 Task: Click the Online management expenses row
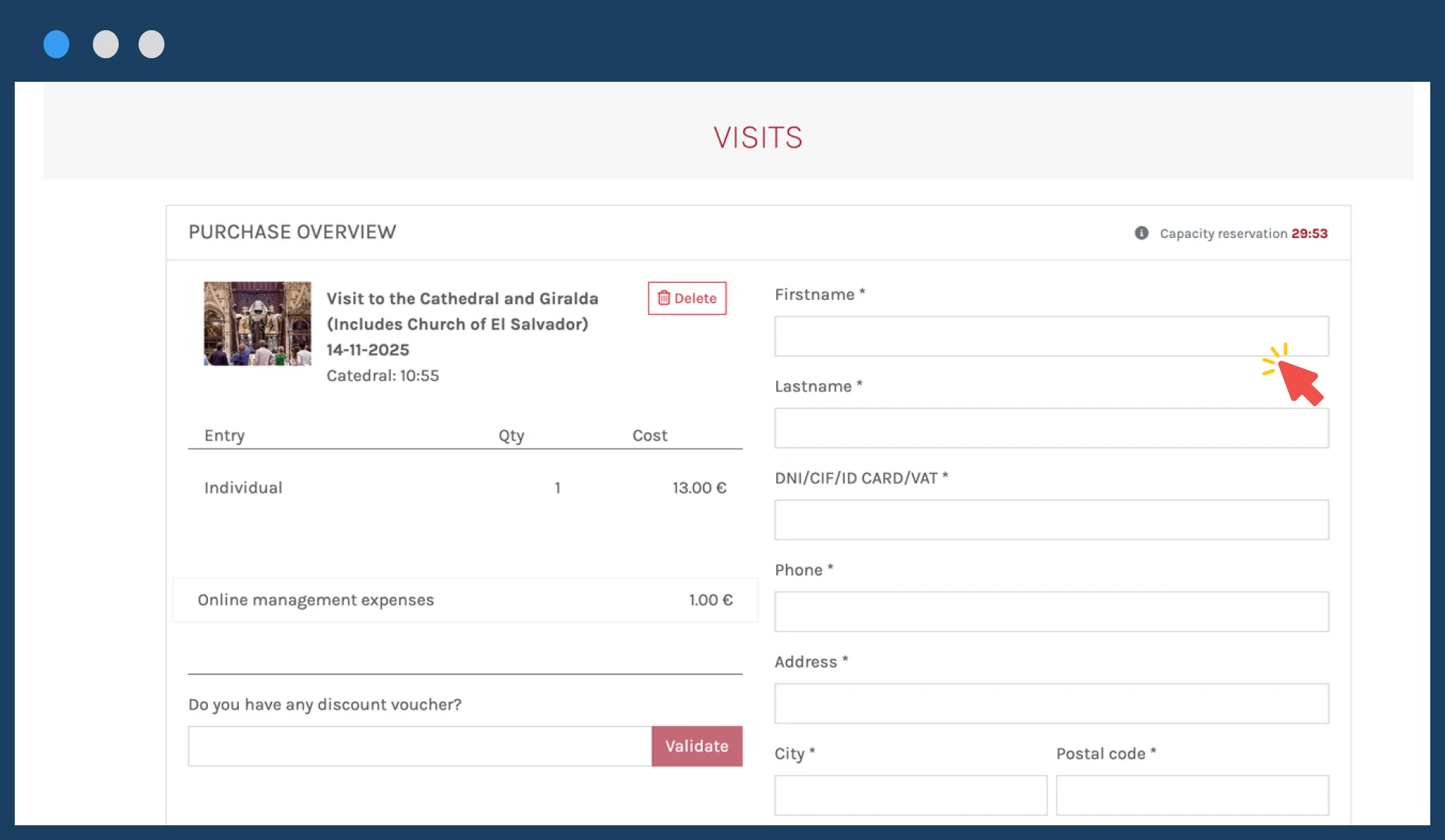[x=464, y=600]
